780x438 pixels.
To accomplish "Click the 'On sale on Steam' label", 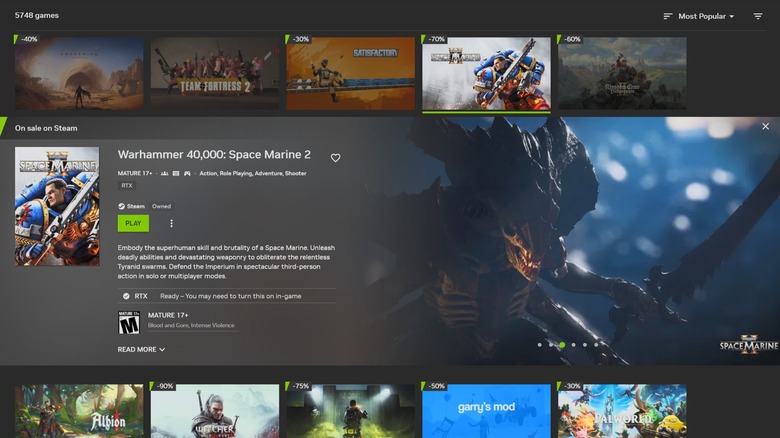I will tap(46, 128).
